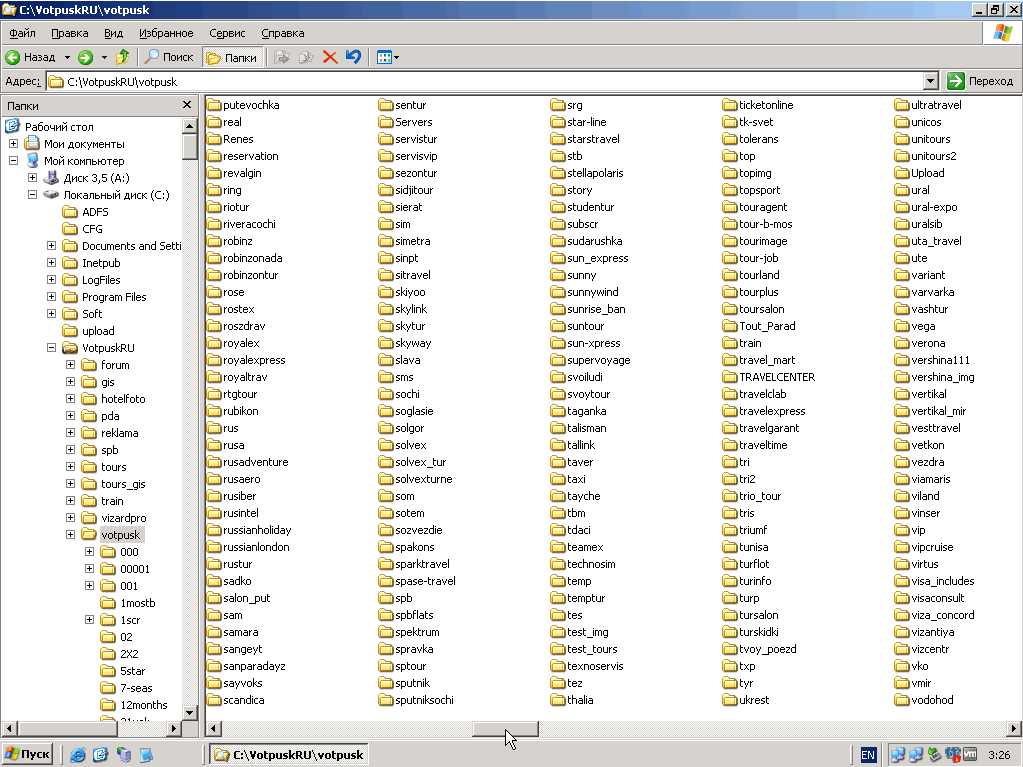1023x767 pixels.
Task: Select the 1mostb folder in tree
Action: pos(138,603)
